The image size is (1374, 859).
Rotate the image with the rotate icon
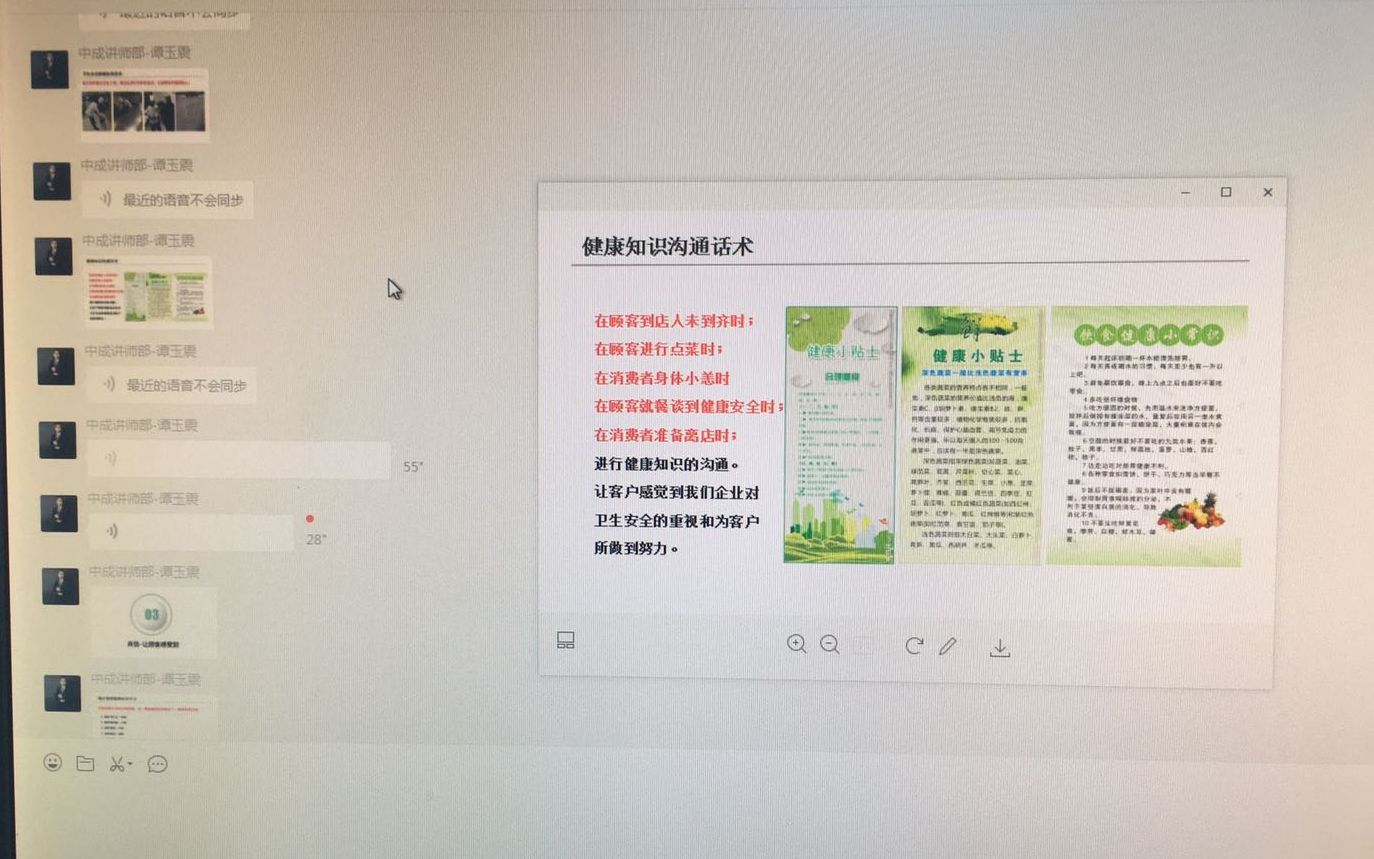914,646
